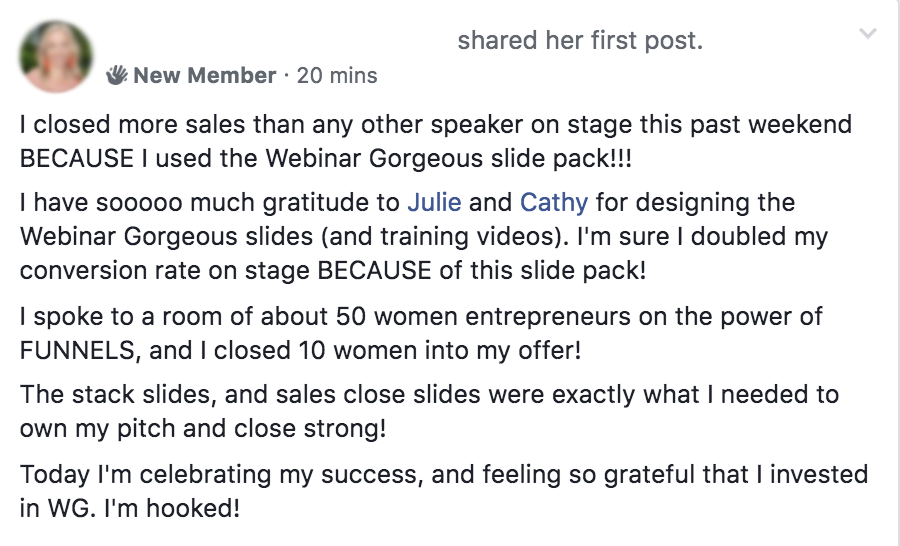The width and height of the screenshot is (900, 546).
Task: Click the New Member badge label
Action: tap(204, 76)
